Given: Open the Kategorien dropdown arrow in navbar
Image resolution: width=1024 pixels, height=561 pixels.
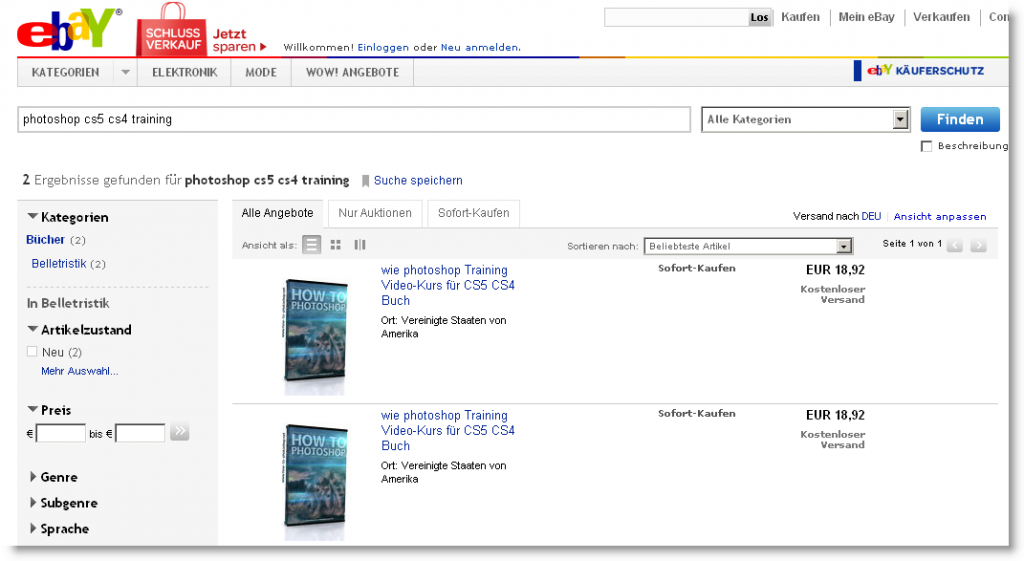Looking at the screenshot, I should point(125,72).
